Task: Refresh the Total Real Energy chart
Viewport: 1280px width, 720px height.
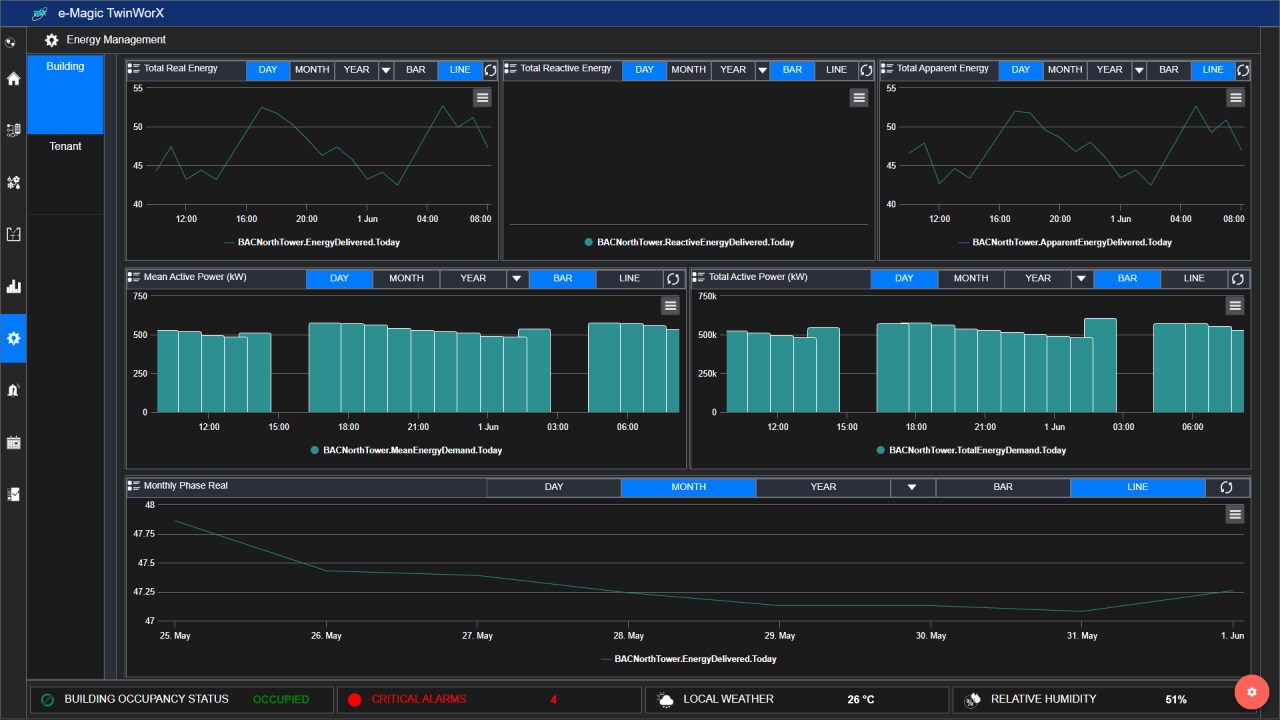Action: 490,70
